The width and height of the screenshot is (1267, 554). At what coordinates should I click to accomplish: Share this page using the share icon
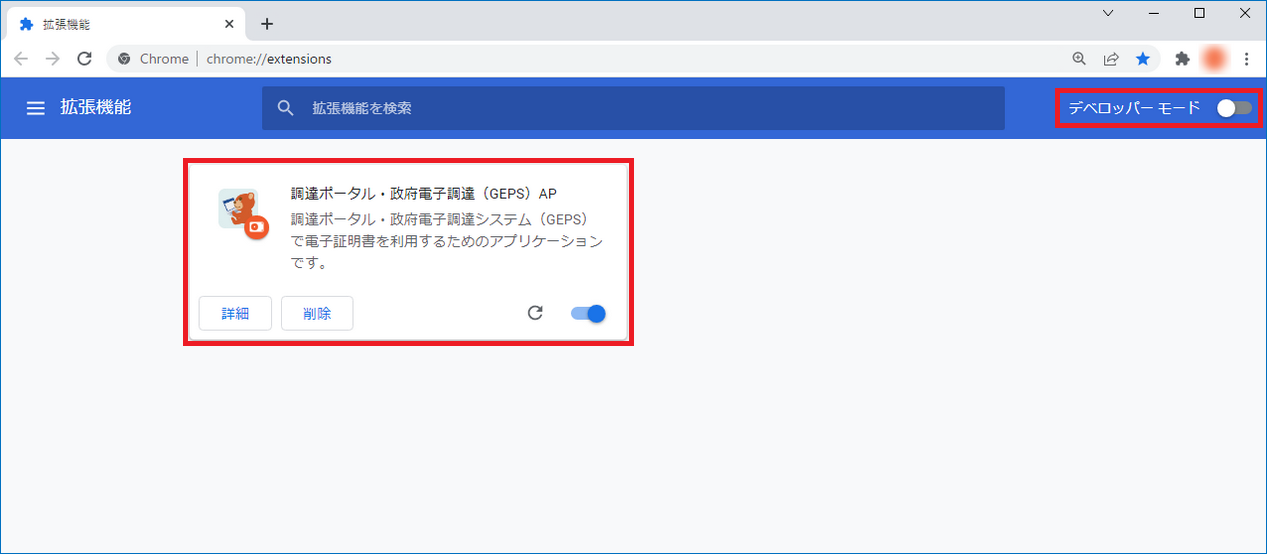click(1111, 59)
